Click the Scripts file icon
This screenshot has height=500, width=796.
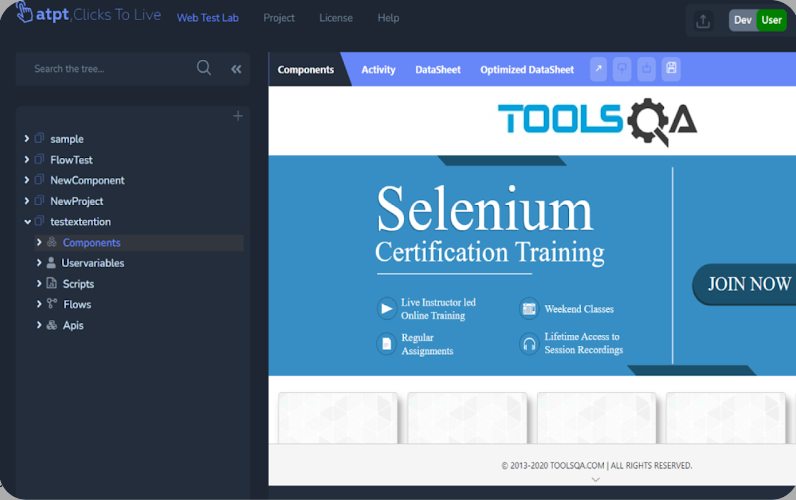click(x=51, y=283)
